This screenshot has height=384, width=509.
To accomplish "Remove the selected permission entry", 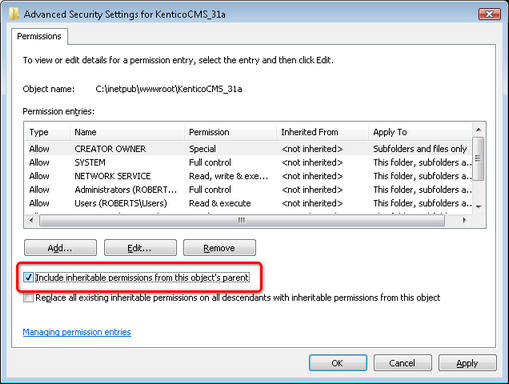I will pos(219,248).
